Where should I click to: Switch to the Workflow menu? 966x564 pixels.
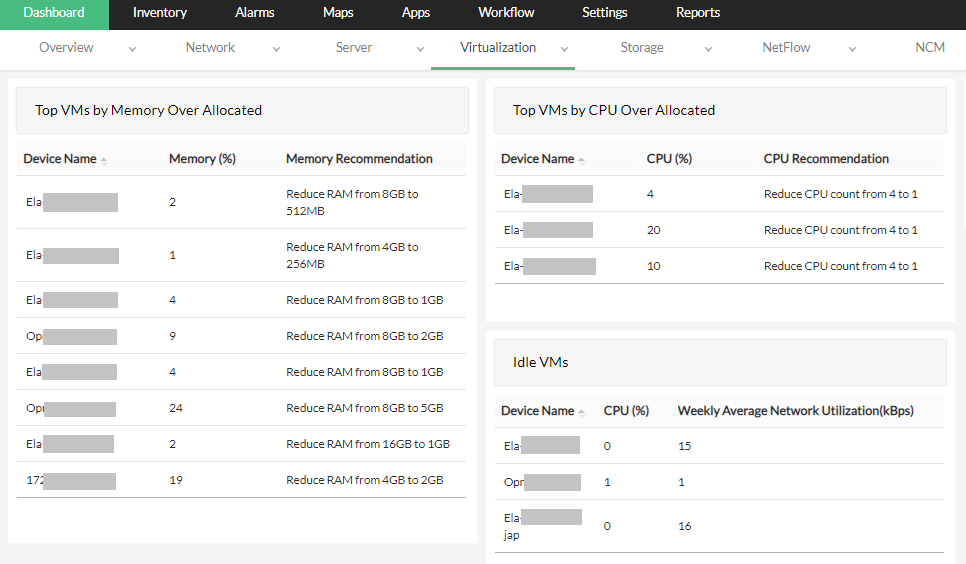[506, 13]
